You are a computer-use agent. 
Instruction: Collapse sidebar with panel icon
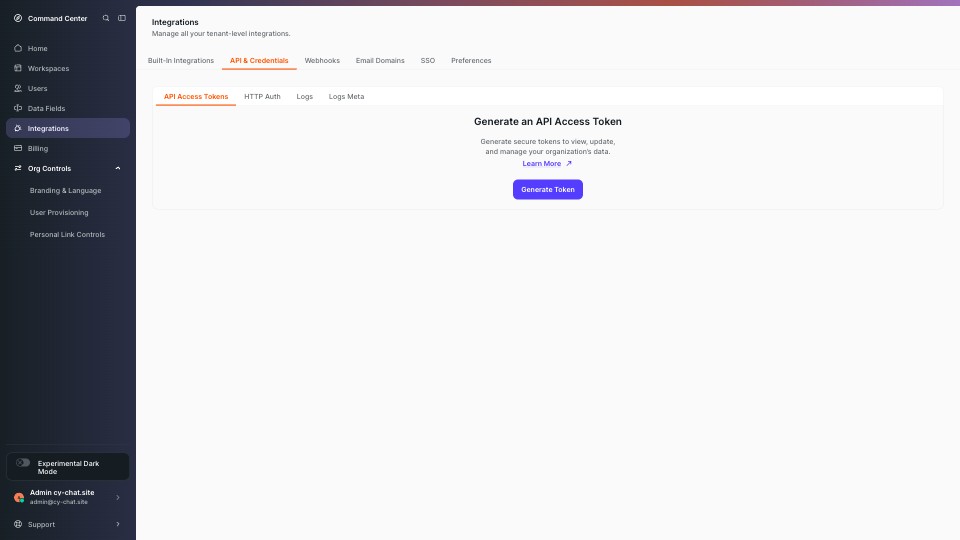click(122, 18)
